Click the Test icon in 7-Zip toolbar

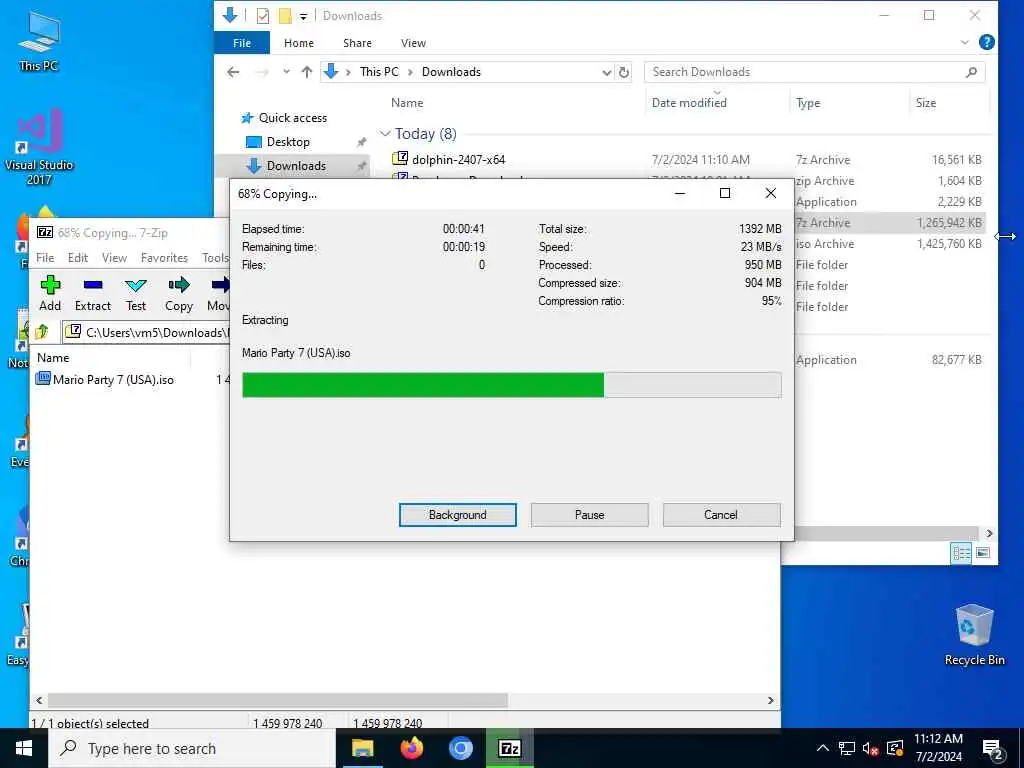point(136,285)
